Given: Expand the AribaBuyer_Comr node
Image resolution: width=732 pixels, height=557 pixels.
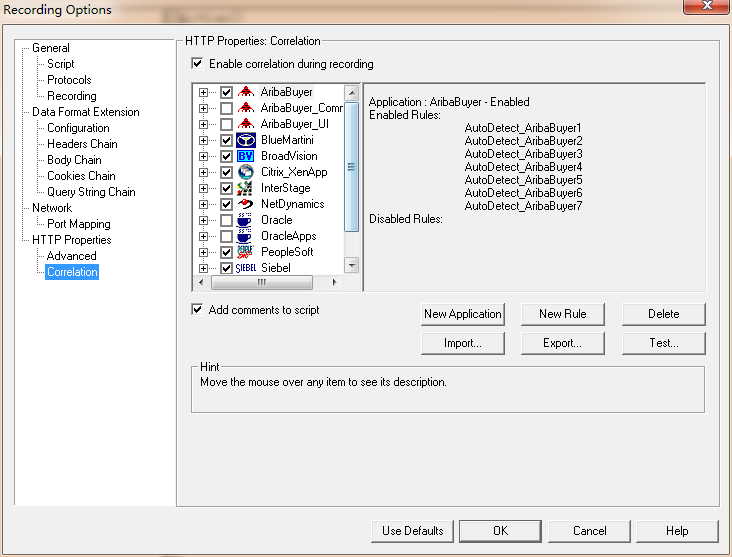Looking at the screenshot, I should pos(203,108).
